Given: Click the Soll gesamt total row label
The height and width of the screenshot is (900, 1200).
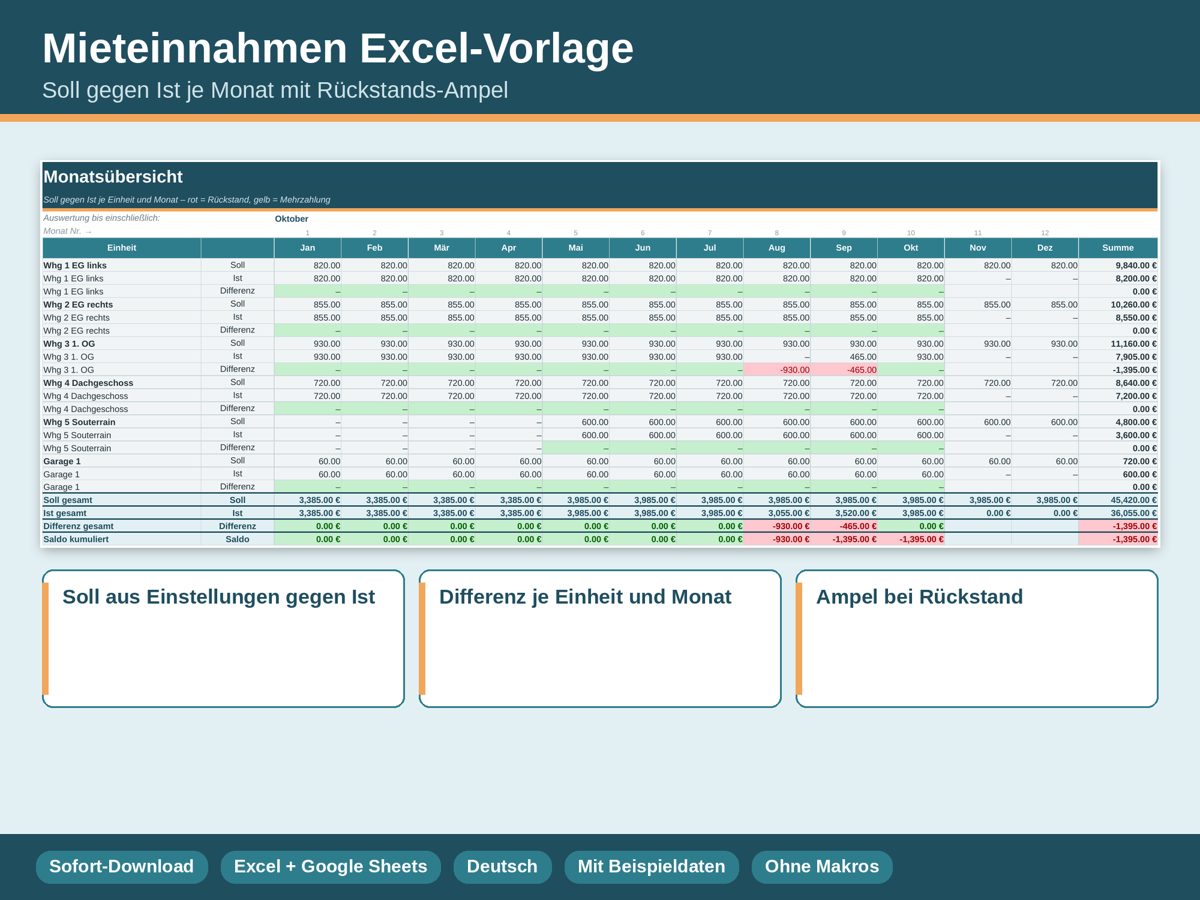Looking at the screenshot, I should pyautogui.click(x=70, y=500).
